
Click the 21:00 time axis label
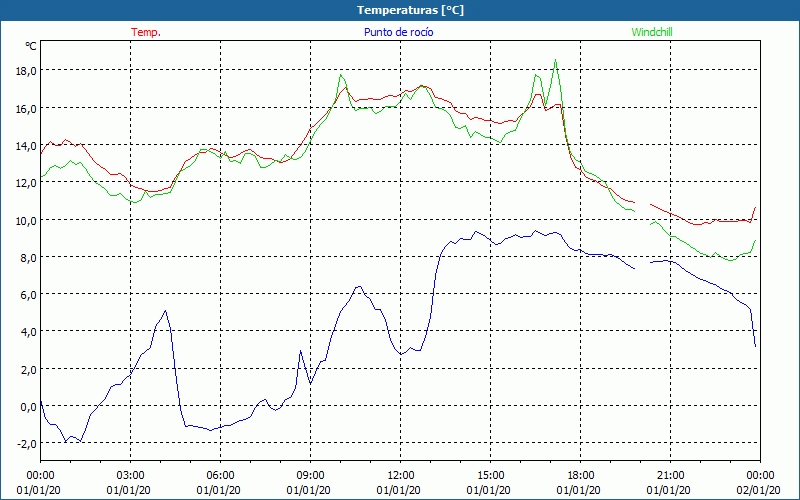[670, 476]
